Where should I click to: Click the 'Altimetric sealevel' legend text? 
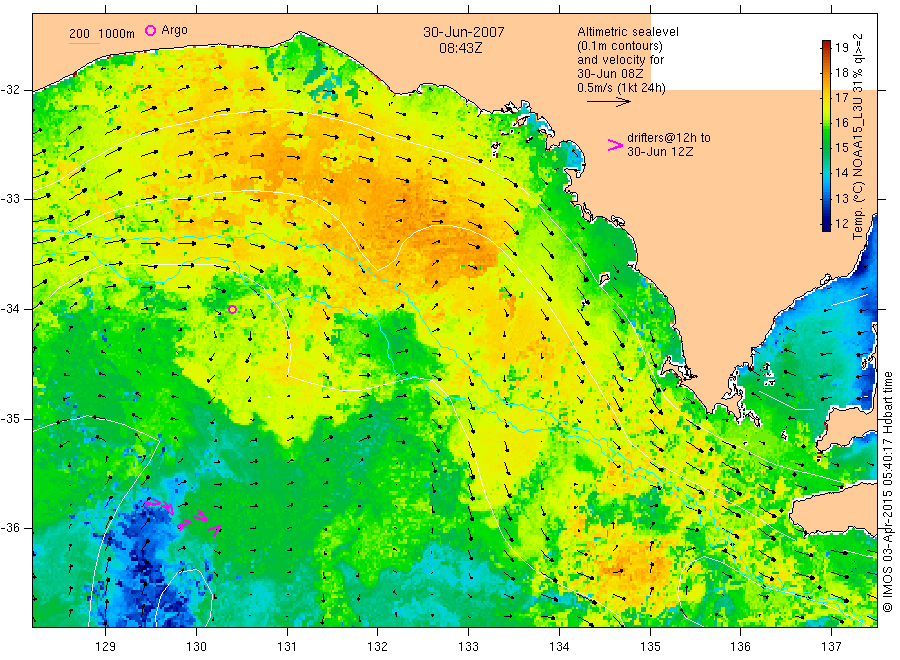(x=628, y=32)
